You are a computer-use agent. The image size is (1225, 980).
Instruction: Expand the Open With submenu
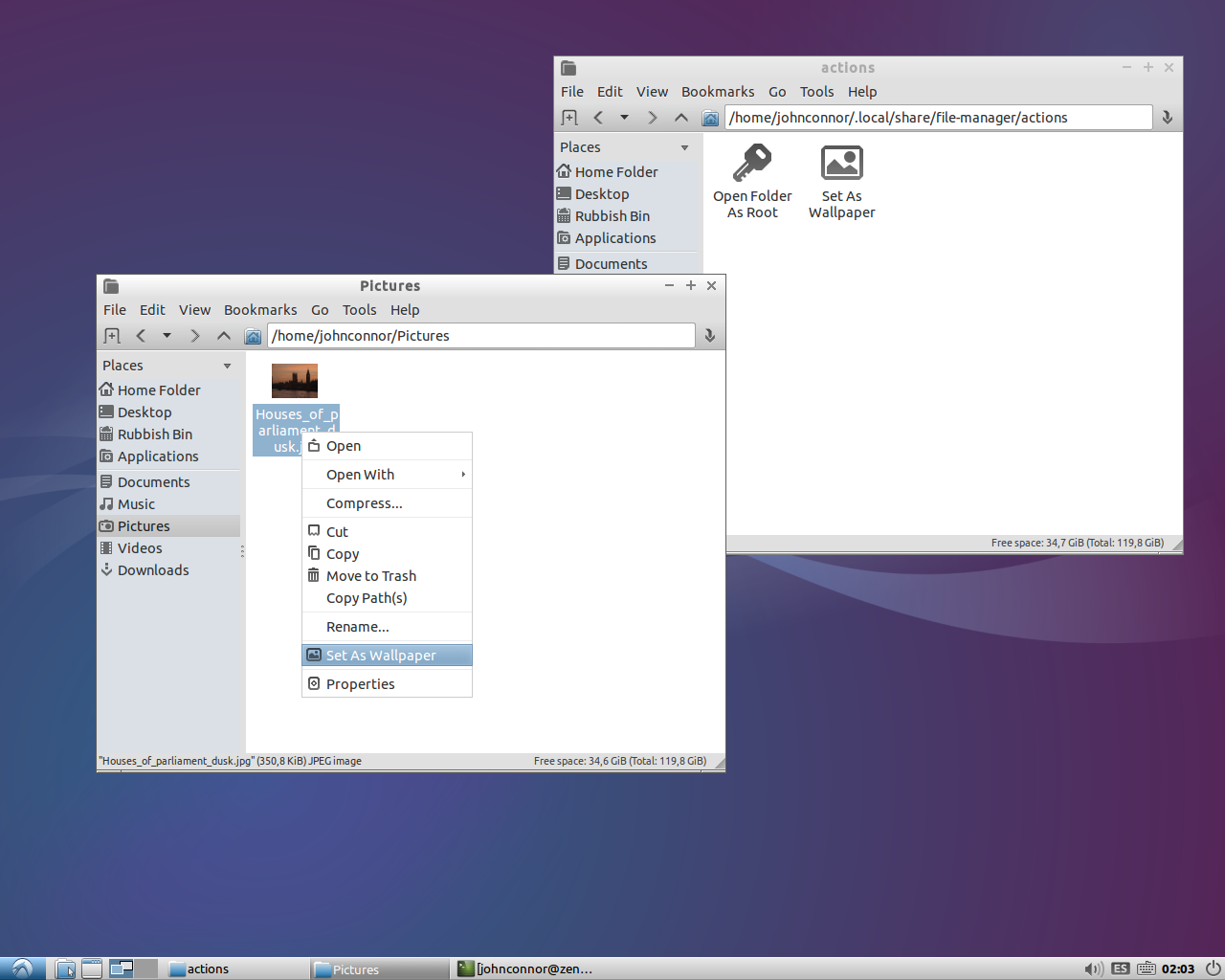(388, 475)
